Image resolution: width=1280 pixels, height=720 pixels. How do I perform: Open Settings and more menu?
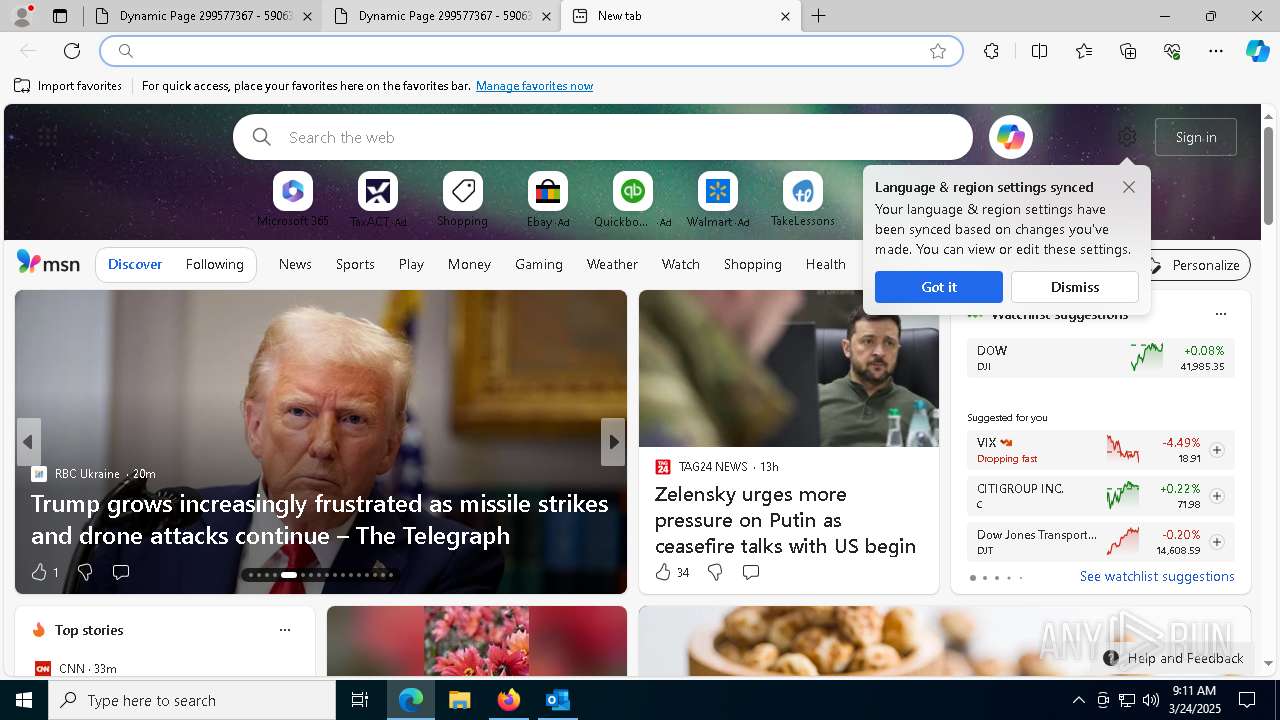1216,51
